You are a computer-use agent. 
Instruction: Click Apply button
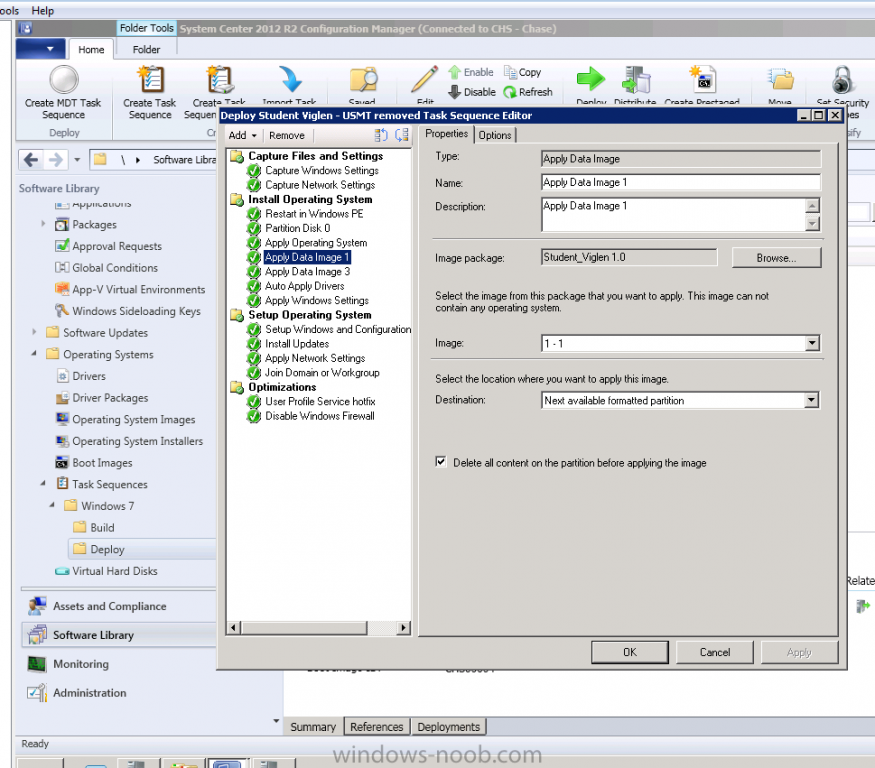pos(799,652)
